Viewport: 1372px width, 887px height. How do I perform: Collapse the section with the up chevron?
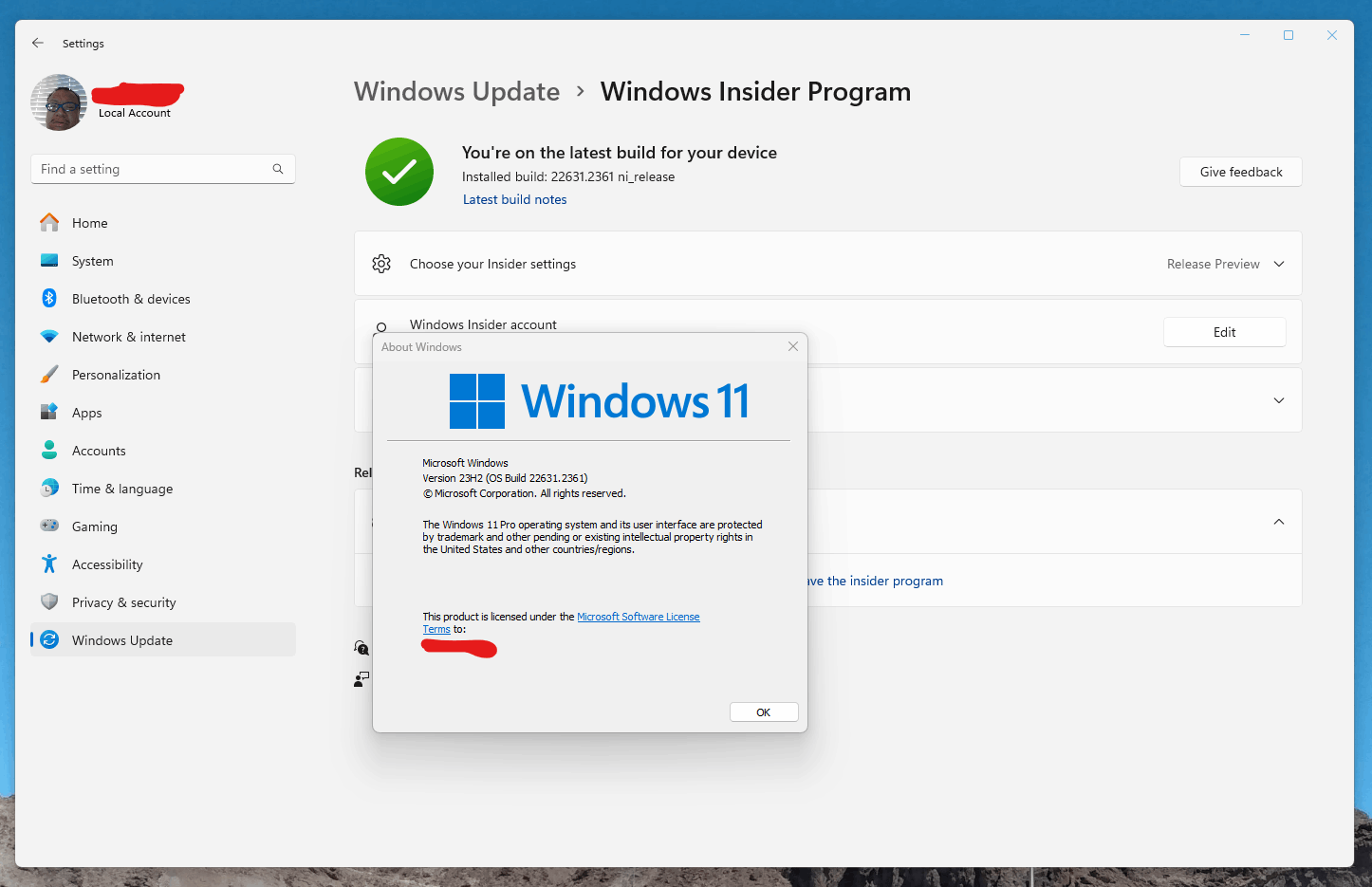pyautogui.click(x=1279, y=522)
